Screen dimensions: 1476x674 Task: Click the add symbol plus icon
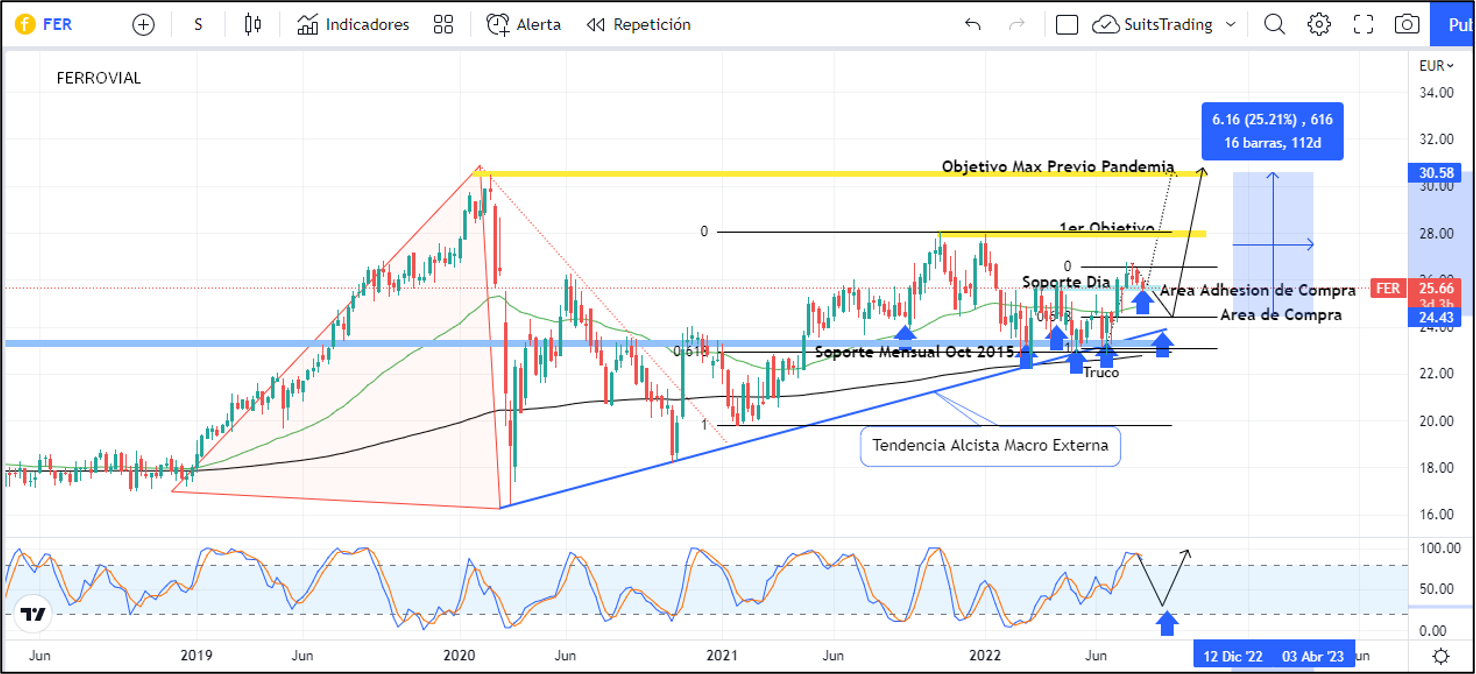pos(143,25)
